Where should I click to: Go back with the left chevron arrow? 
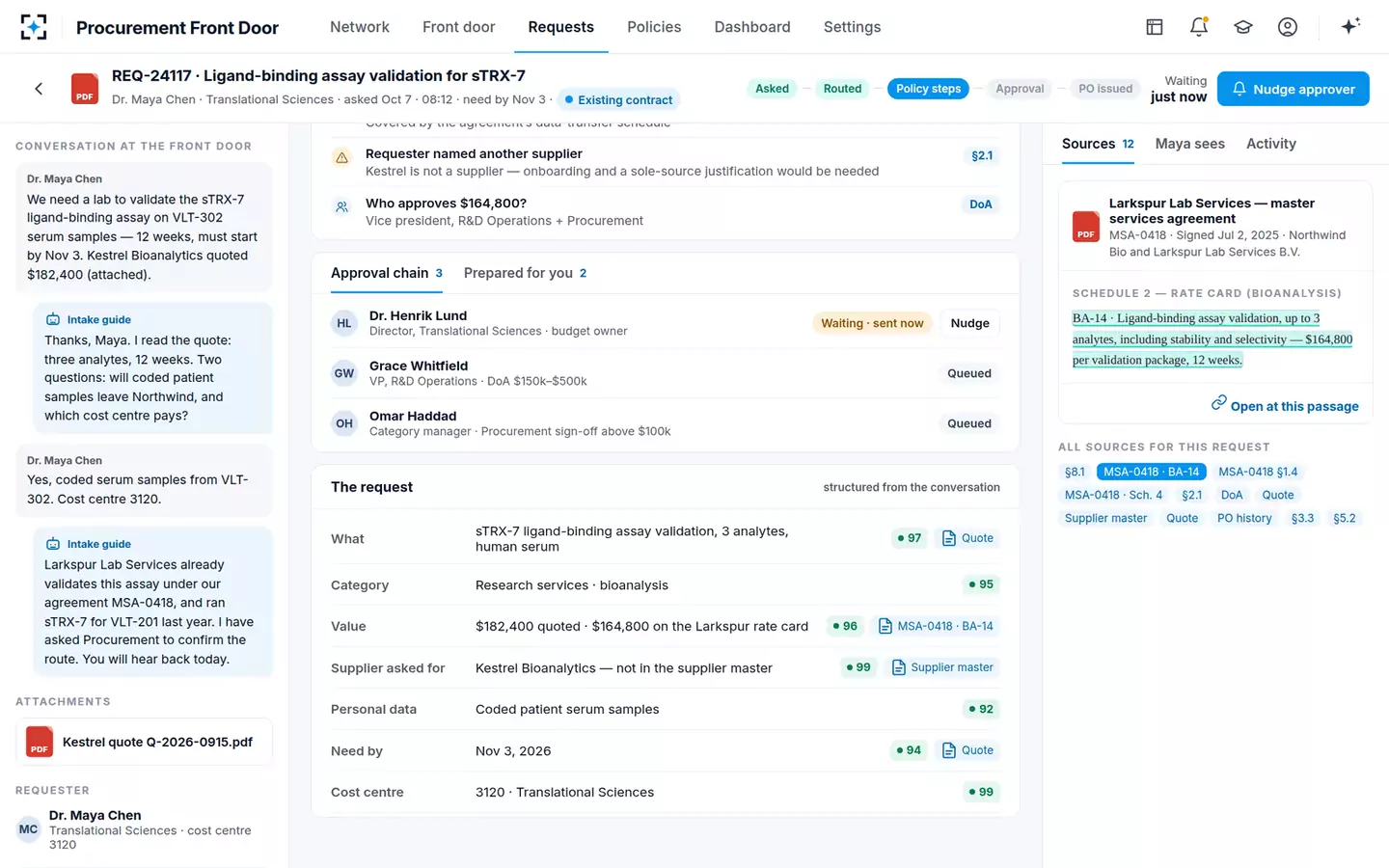pyautogui.click(x=39, y=89)
